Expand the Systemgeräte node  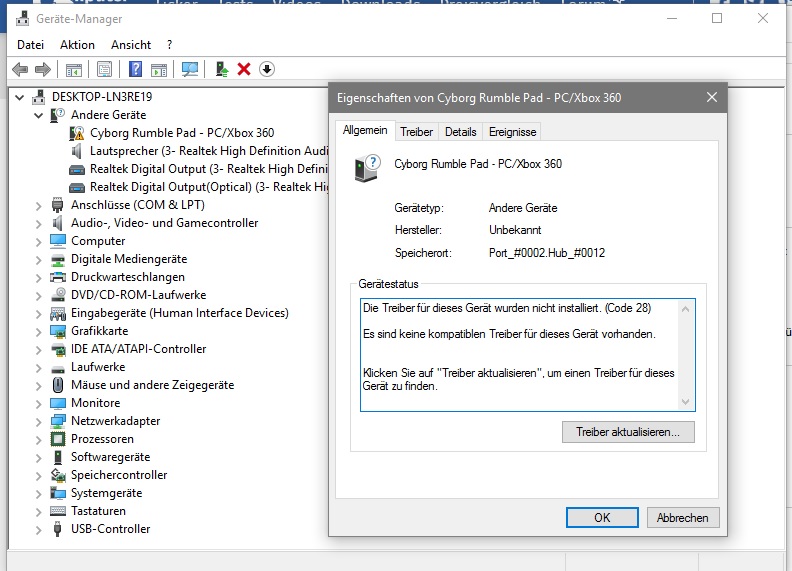[38, 494]
